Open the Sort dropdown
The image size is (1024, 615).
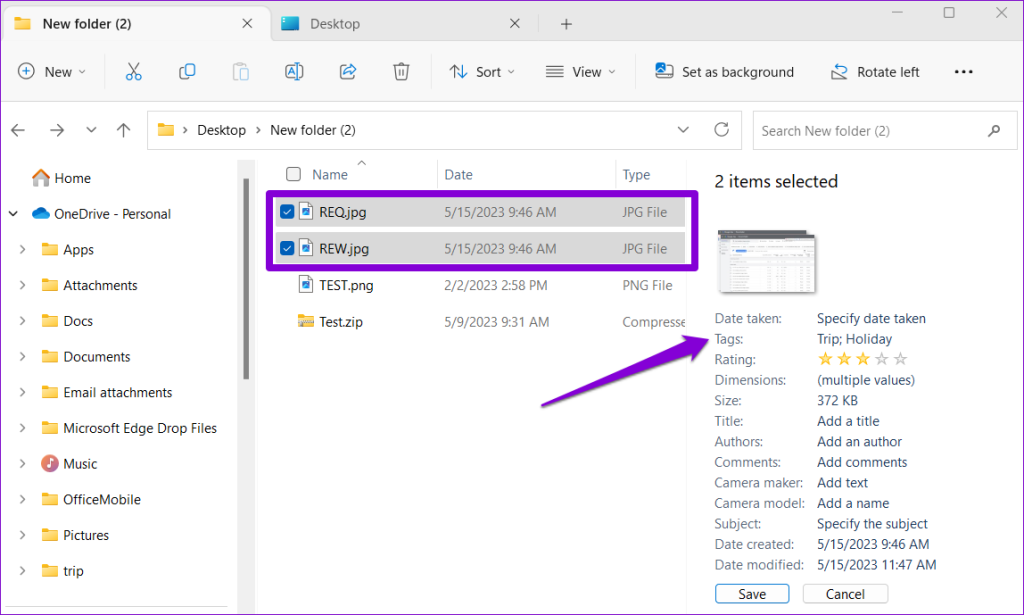(482, 72)
